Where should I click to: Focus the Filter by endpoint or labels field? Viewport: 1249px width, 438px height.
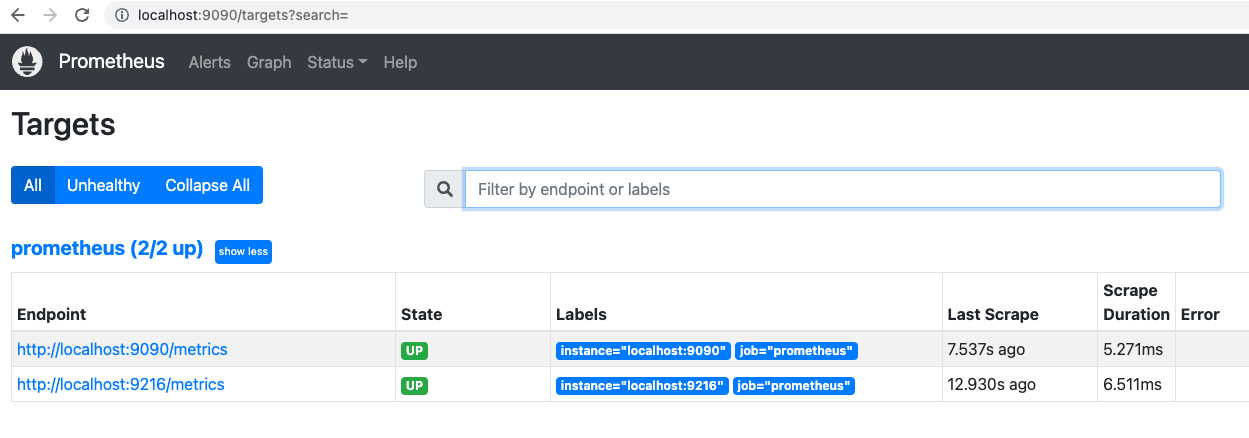843,189
